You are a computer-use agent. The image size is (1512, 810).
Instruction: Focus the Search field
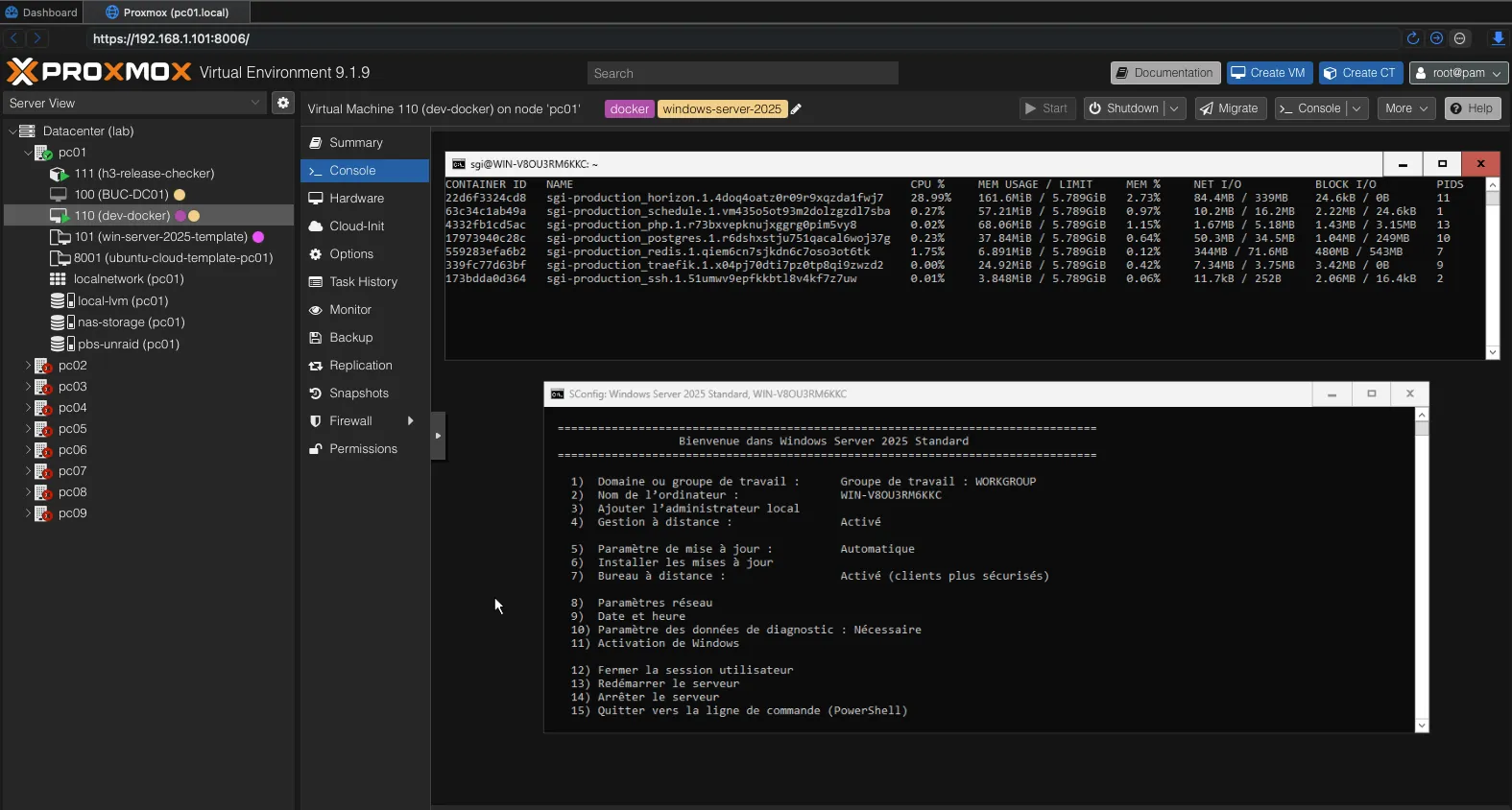[743, 73]
